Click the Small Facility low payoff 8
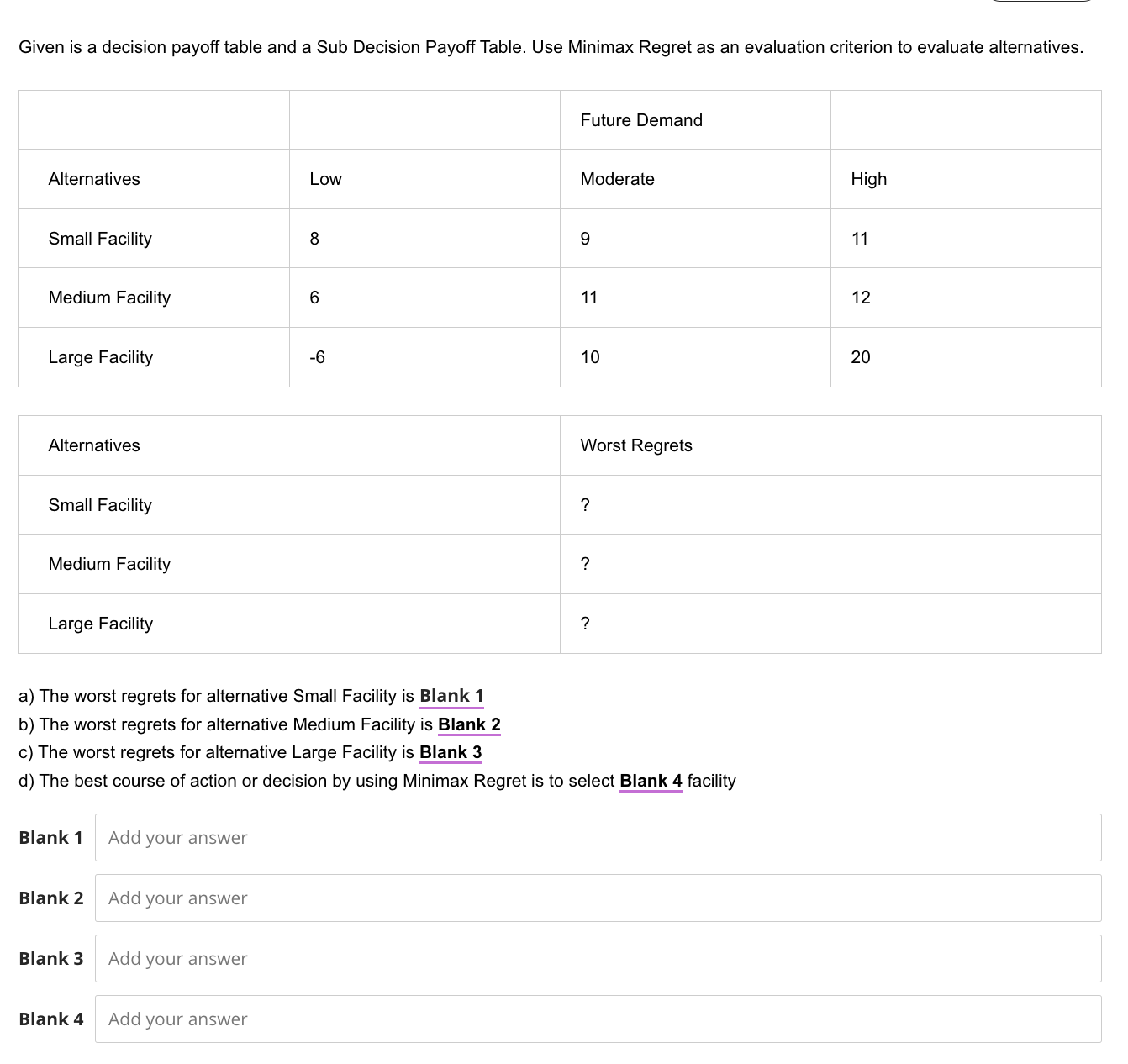The image size is (1128, 1064). pos(314,239)
